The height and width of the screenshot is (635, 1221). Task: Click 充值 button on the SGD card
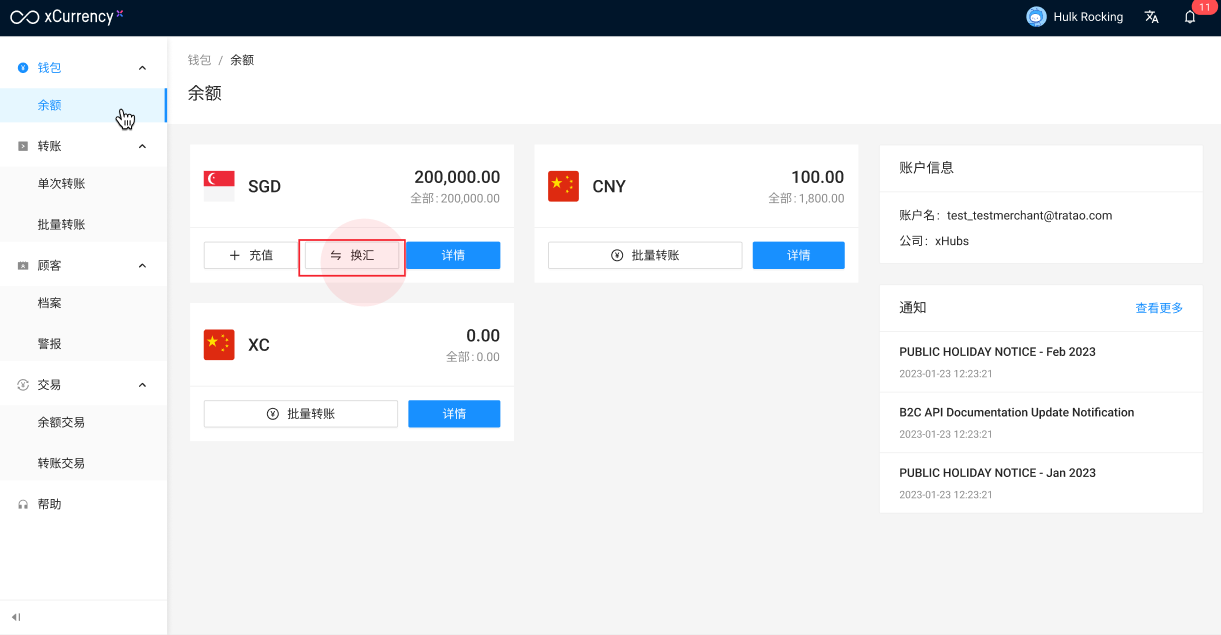tap(251, 255)
